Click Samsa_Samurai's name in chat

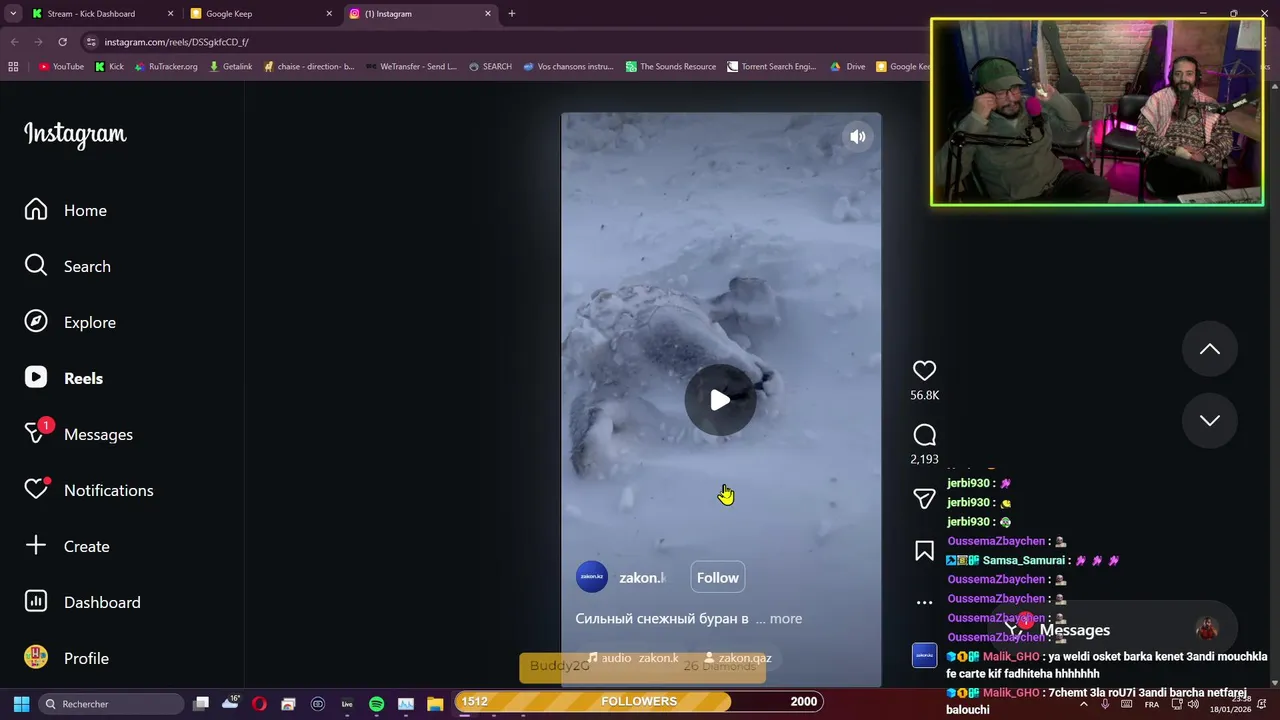(1024, 561)
